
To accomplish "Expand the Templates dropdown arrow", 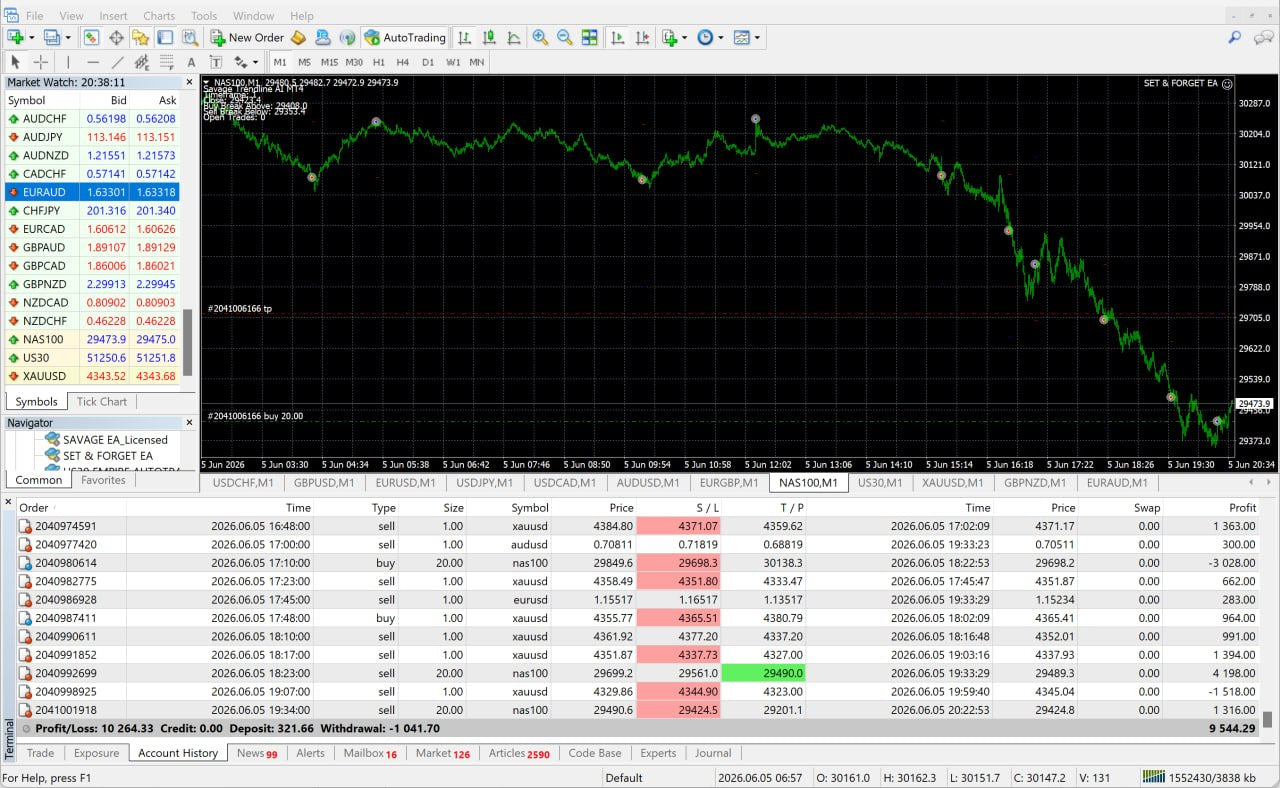I will (x=757, y=38).
